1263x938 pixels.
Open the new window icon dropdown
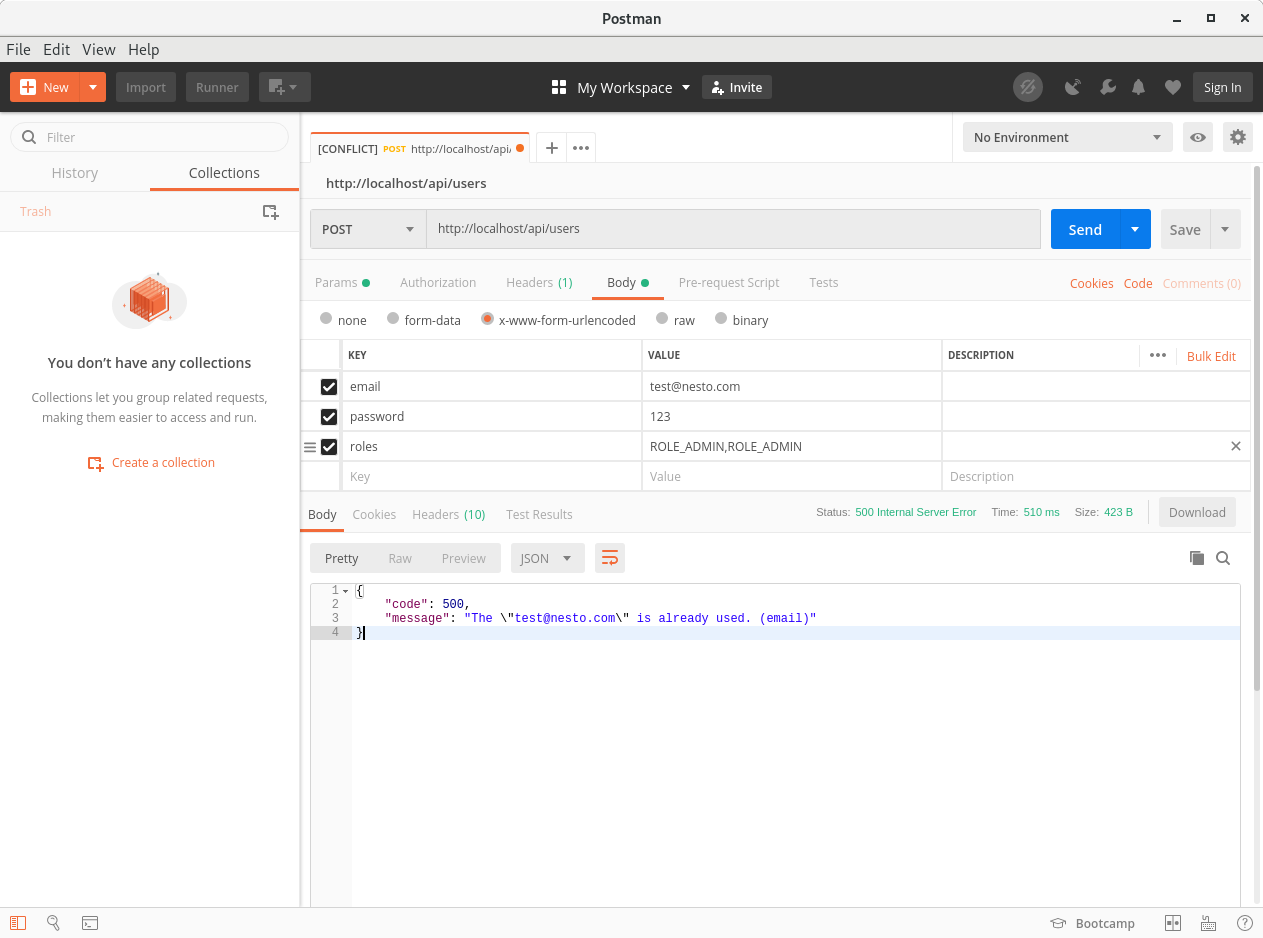(x=285, y=87)
